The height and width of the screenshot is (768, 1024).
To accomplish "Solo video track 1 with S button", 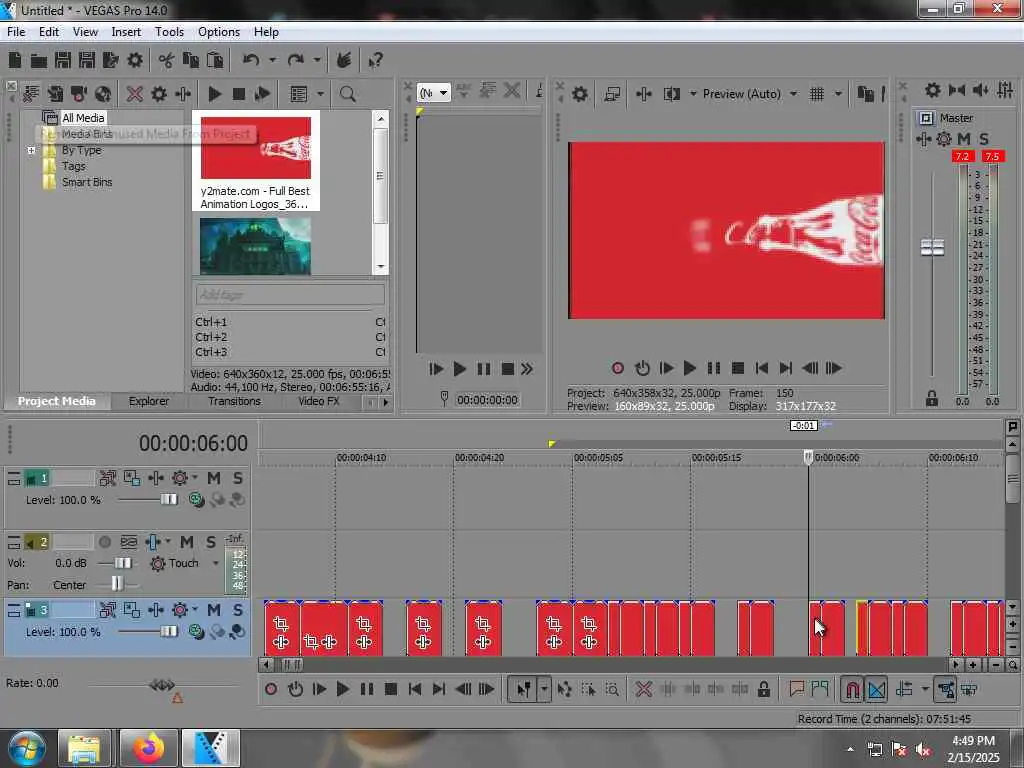I will 238,478.
